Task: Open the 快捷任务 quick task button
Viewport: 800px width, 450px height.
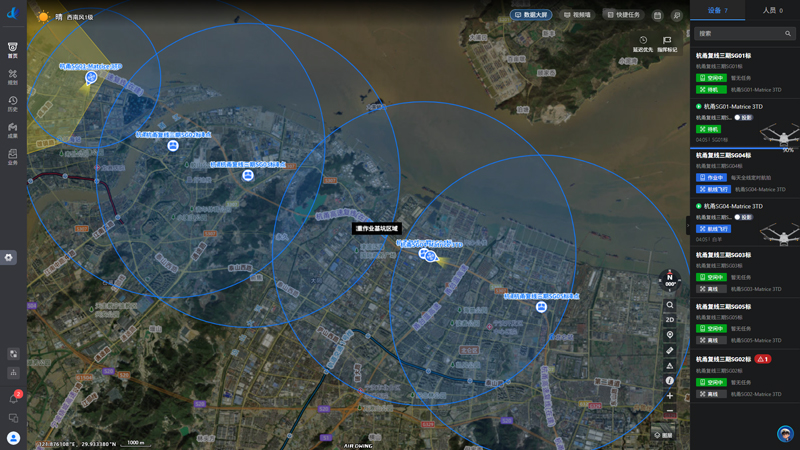Action: [623, 15]
